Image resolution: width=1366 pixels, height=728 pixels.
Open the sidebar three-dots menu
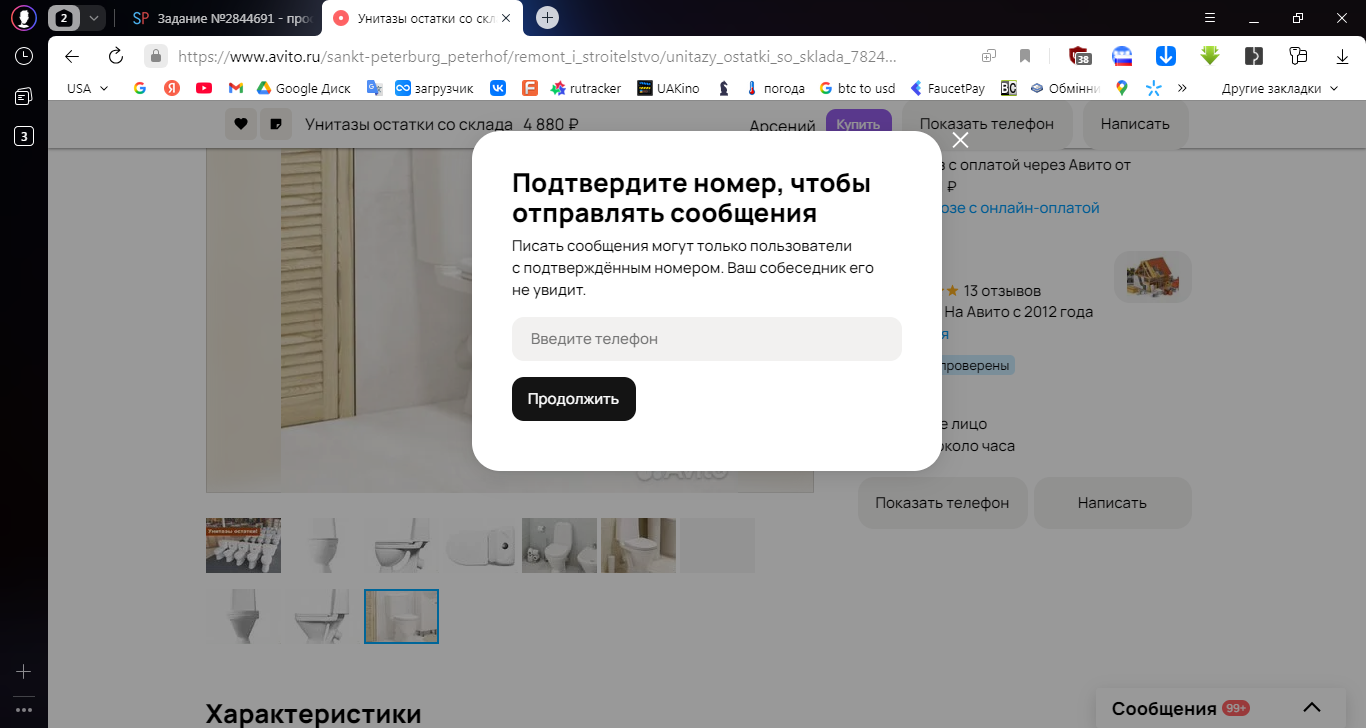pos(23,710)
